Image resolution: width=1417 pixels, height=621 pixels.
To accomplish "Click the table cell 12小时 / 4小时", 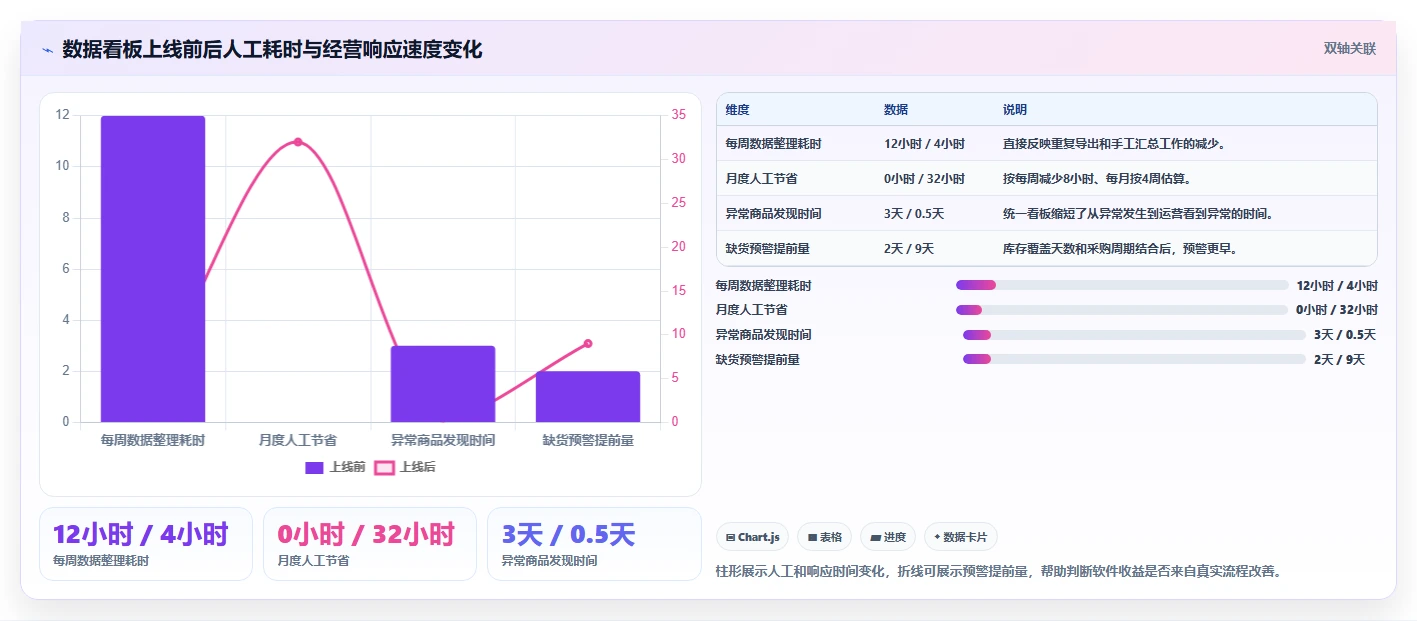I will [x=924, y=144].
